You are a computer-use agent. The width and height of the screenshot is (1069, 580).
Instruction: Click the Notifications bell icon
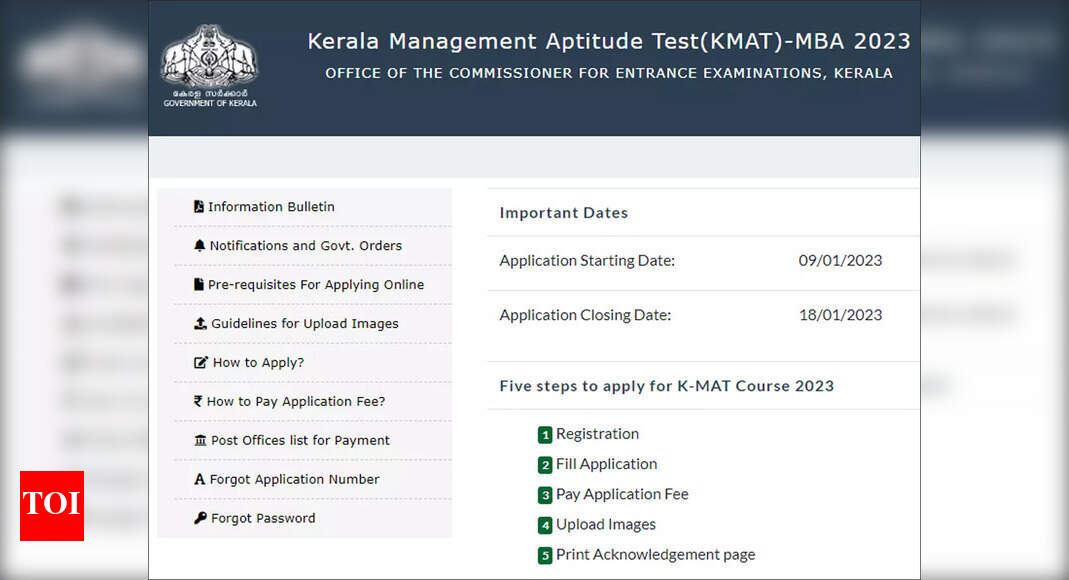pyautogui.click(x=199, y=245)
